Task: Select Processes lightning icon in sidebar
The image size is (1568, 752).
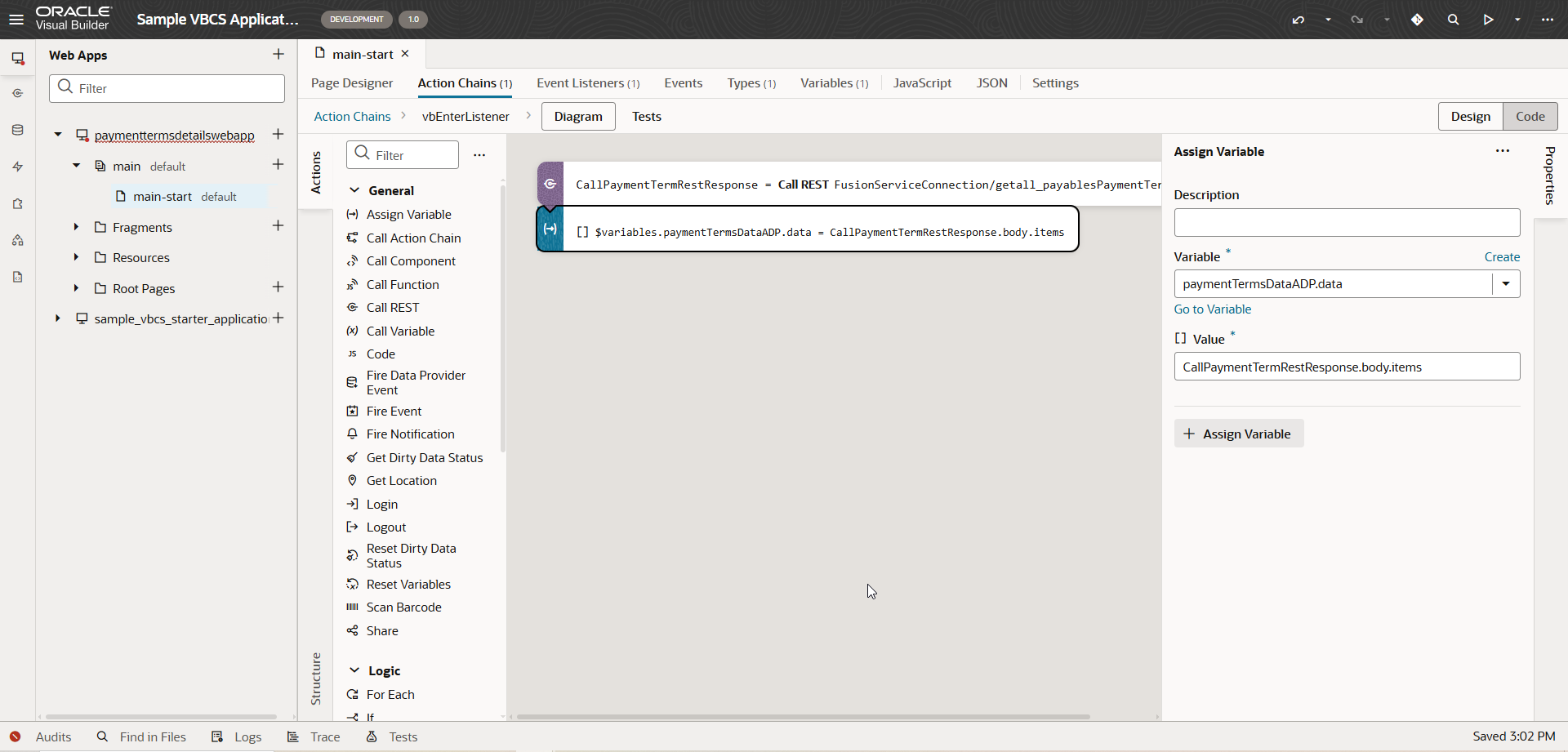Action: (x=17, y=167)
